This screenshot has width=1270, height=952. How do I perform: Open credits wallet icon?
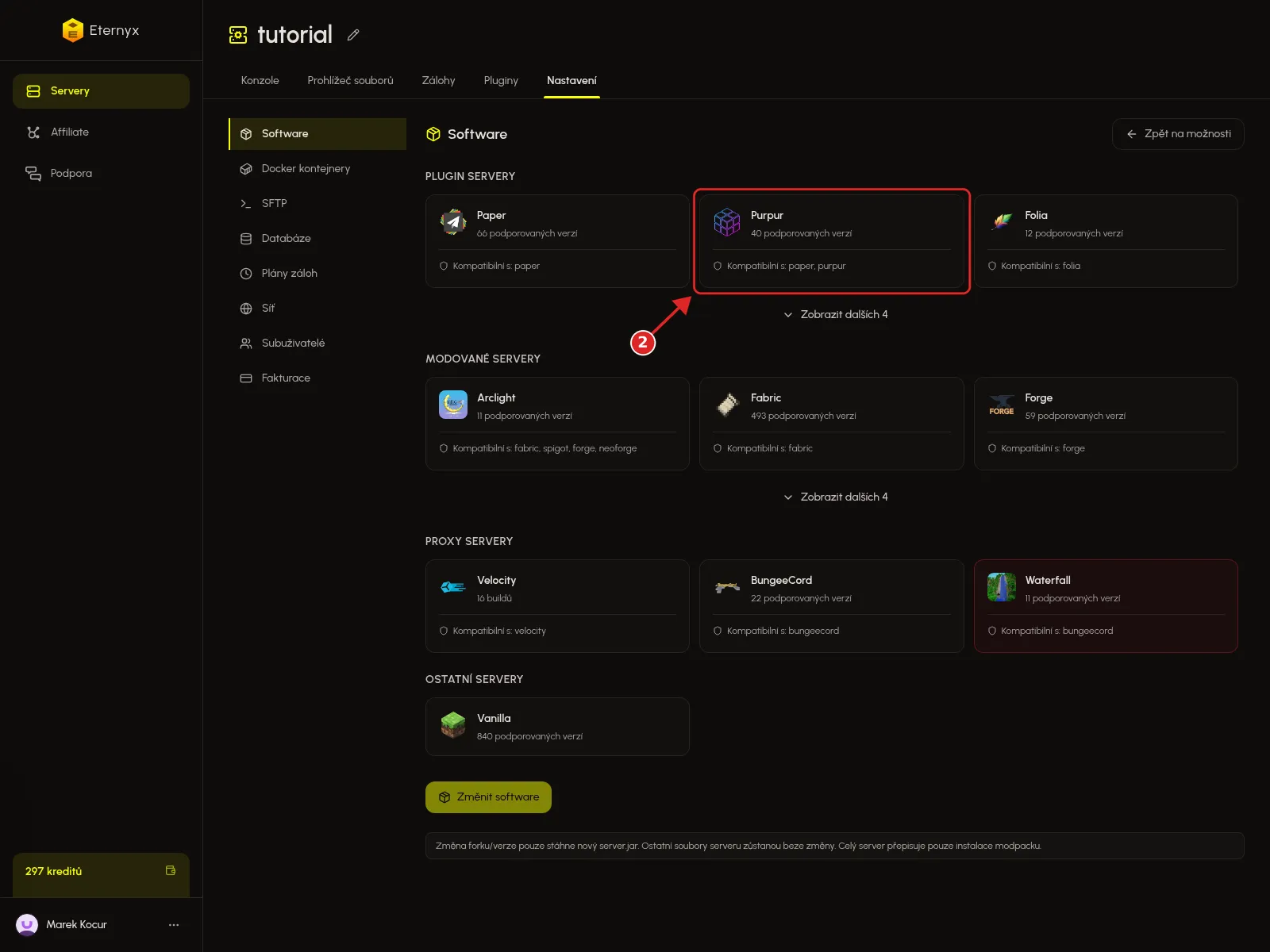[171, 870]
